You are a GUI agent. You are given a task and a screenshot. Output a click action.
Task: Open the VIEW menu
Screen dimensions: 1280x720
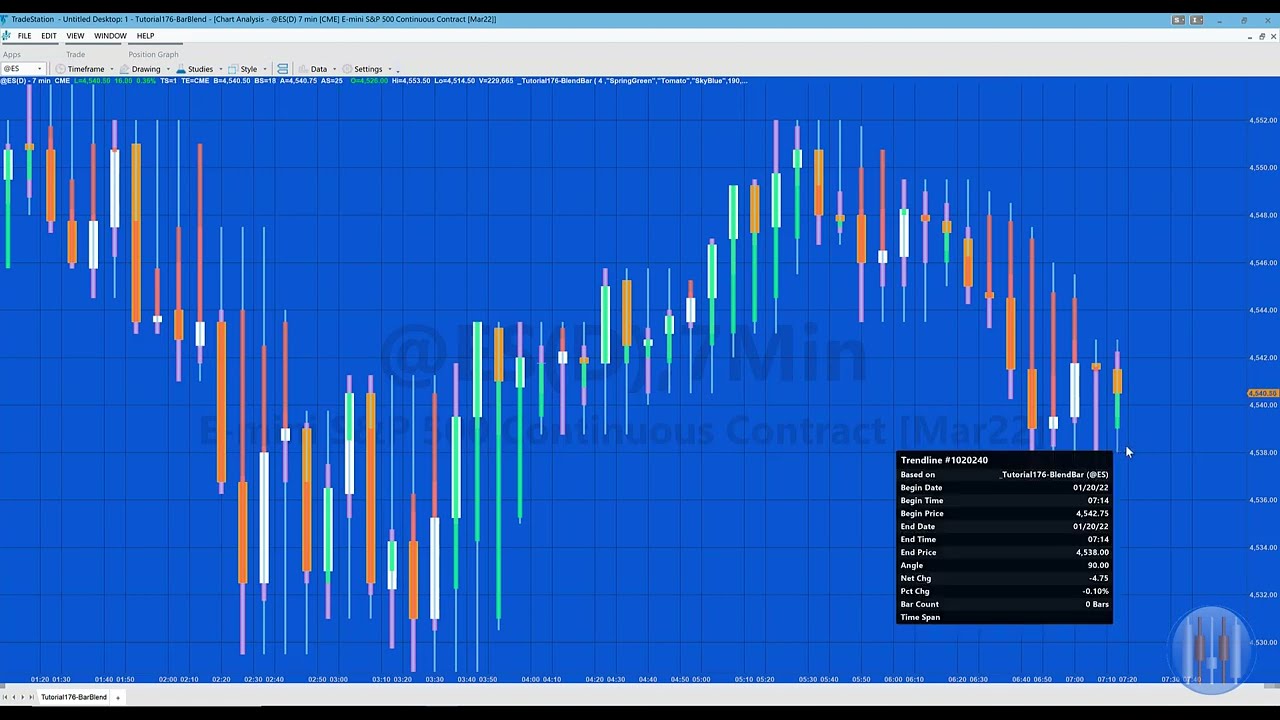click(x=75, y=36)
